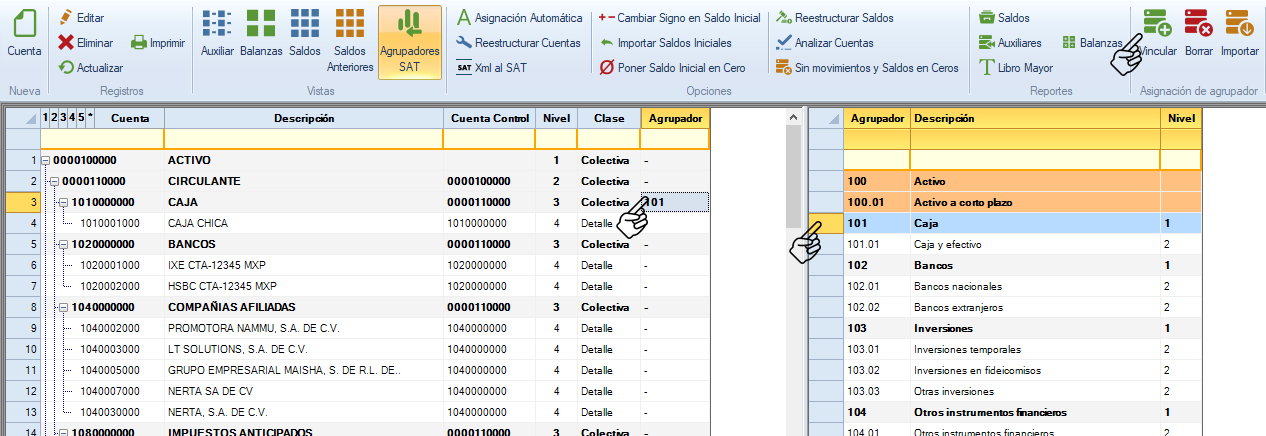Run Asignación Automática
Viewport: 1266px width, 436px height.
click(519, 18)
